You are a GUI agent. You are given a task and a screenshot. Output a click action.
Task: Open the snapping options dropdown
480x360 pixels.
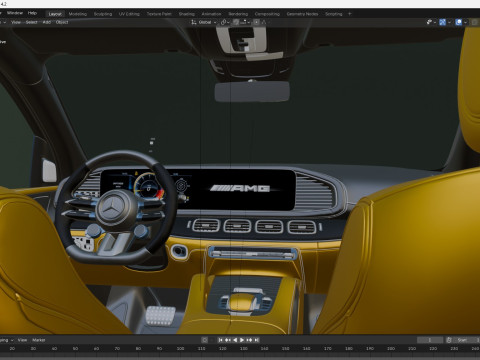click(x=245, y=22)
